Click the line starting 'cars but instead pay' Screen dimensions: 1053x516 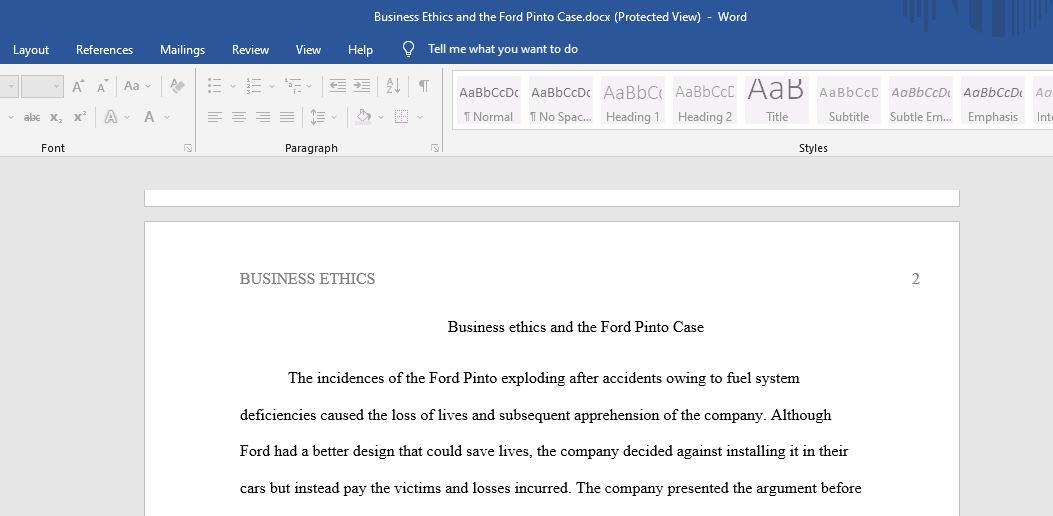tap(551, 488)
